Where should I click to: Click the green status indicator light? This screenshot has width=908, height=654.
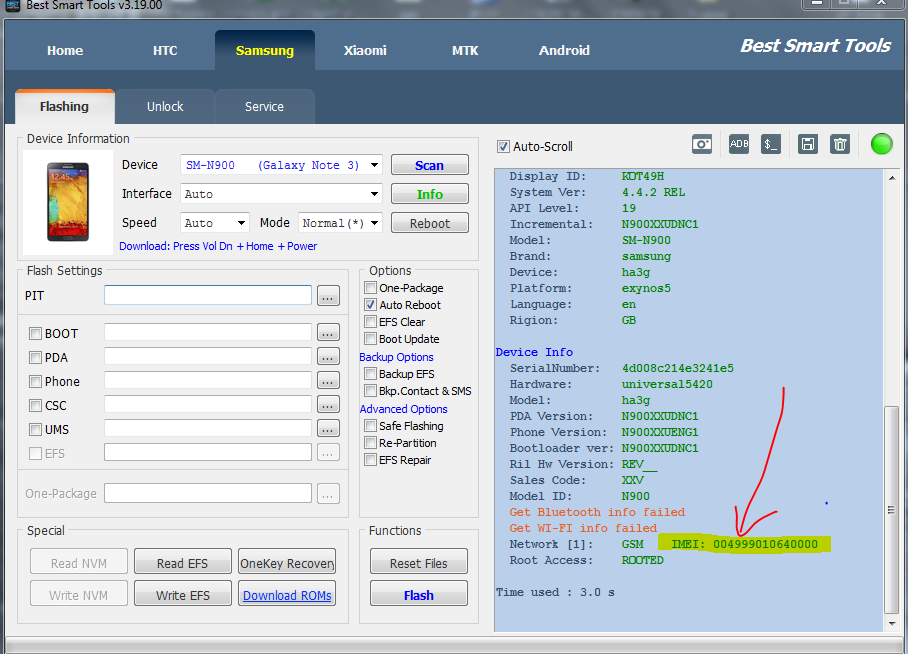click(881, 144)
